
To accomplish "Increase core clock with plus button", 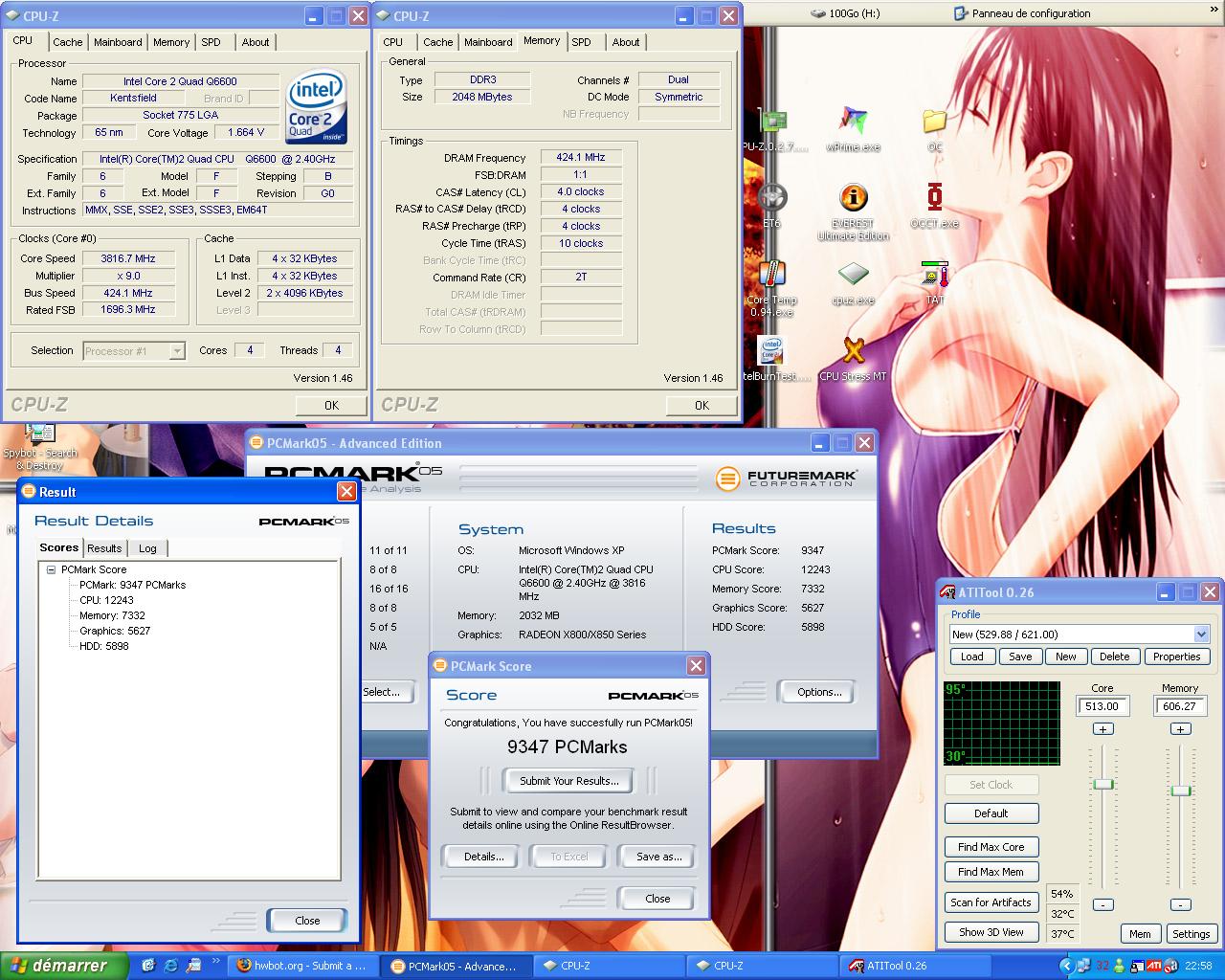I will [x=1102, y=729].
